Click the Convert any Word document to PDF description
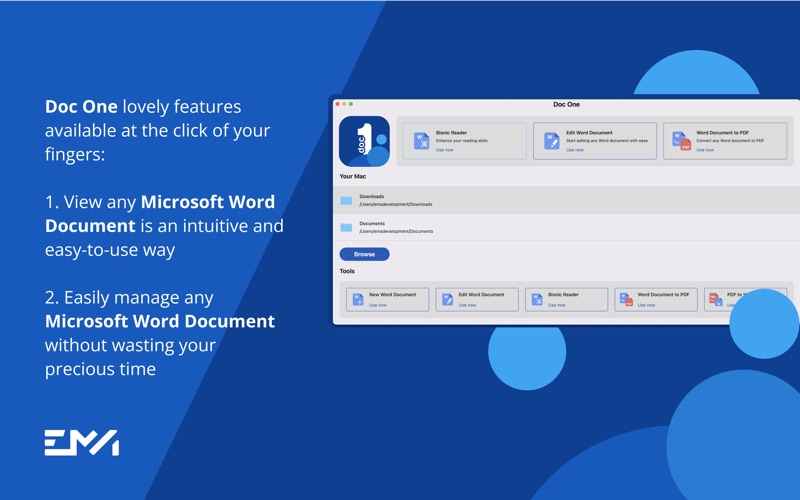This screenshot has height=500, width=800. coord(730,141)
